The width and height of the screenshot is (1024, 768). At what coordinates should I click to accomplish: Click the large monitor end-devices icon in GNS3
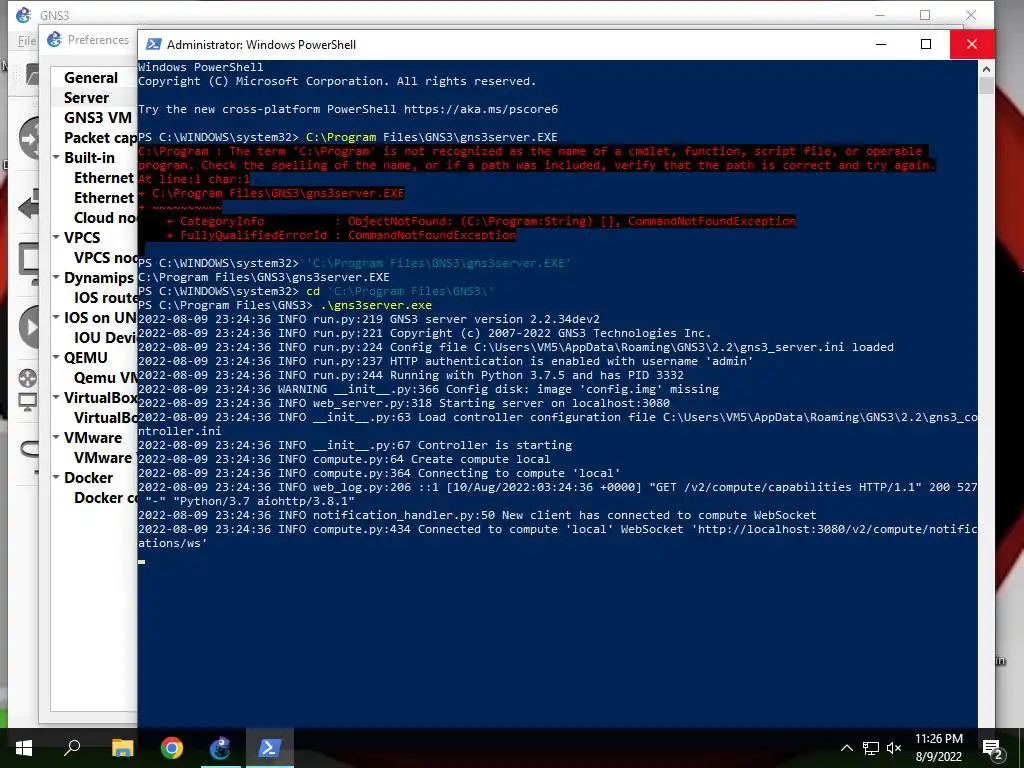coord(30,263)
